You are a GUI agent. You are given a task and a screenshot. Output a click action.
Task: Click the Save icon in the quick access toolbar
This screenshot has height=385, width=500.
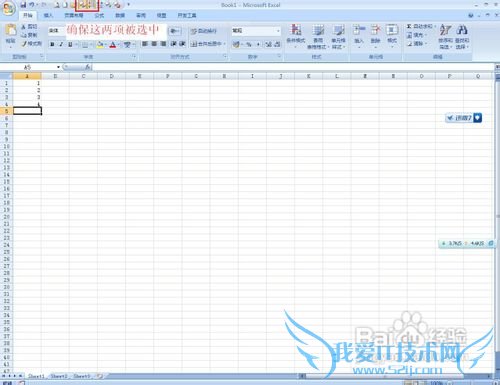pyautogui.click(x=23, y=5)
